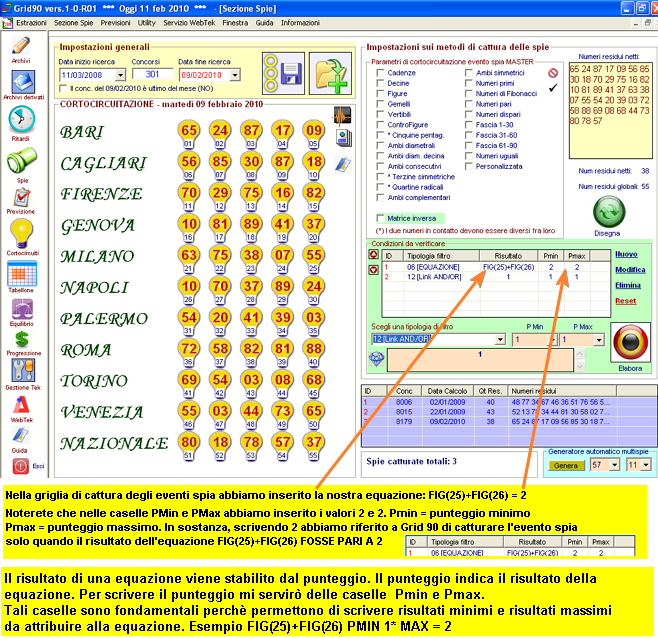Screen dimensions: 658x637
Task: Open Archivi derivati in the sidebar
Action: pos(23,82)
